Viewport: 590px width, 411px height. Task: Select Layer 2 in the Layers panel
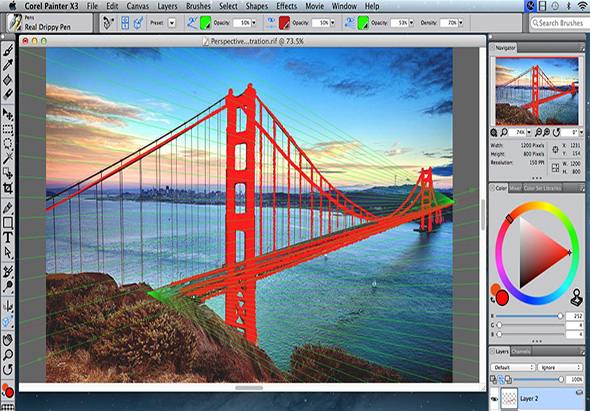pyautogui.click(x=537, y=399)
